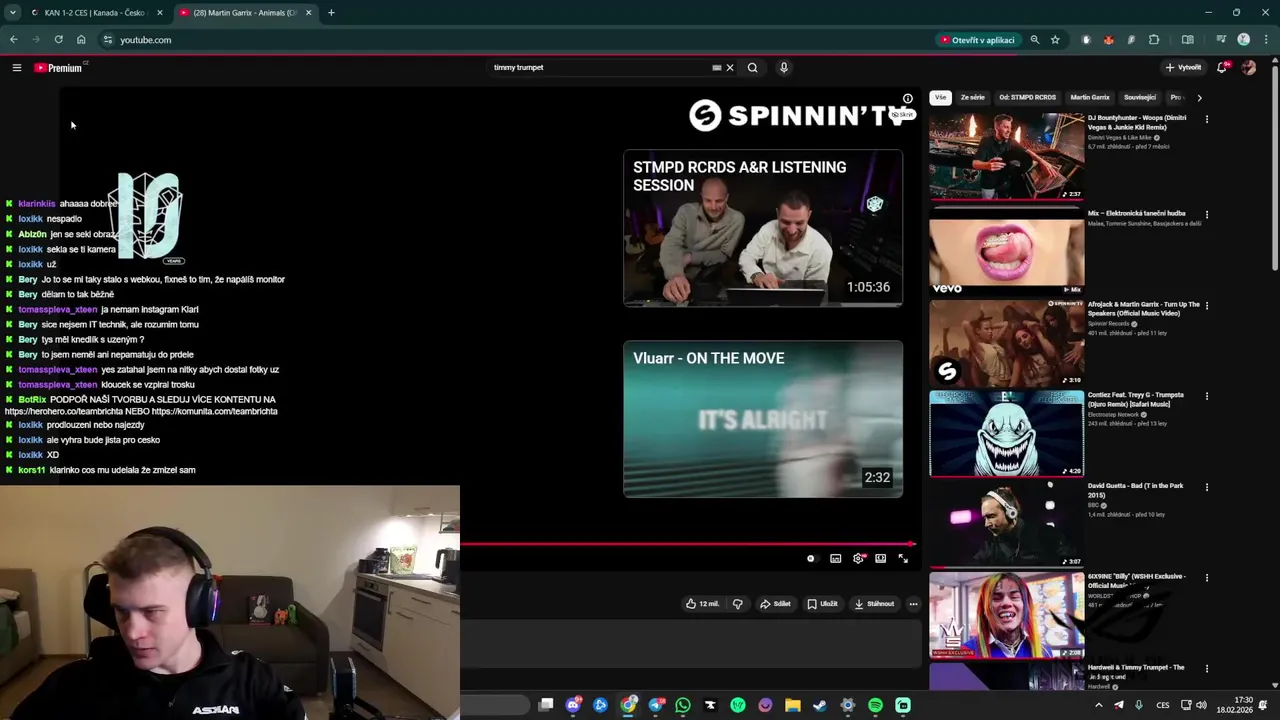
Task: Select the Vše filter chip
Action: click(x=940, y=98)
